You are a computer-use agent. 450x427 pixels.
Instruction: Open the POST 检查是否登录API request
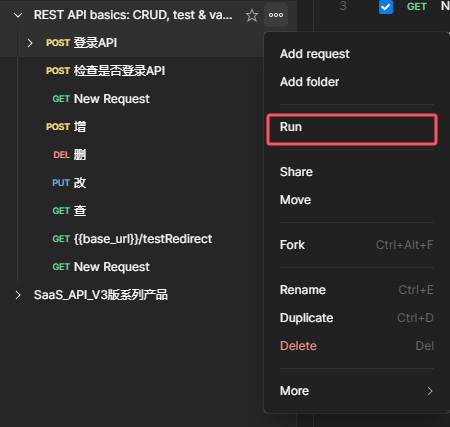tap(105, 71)
